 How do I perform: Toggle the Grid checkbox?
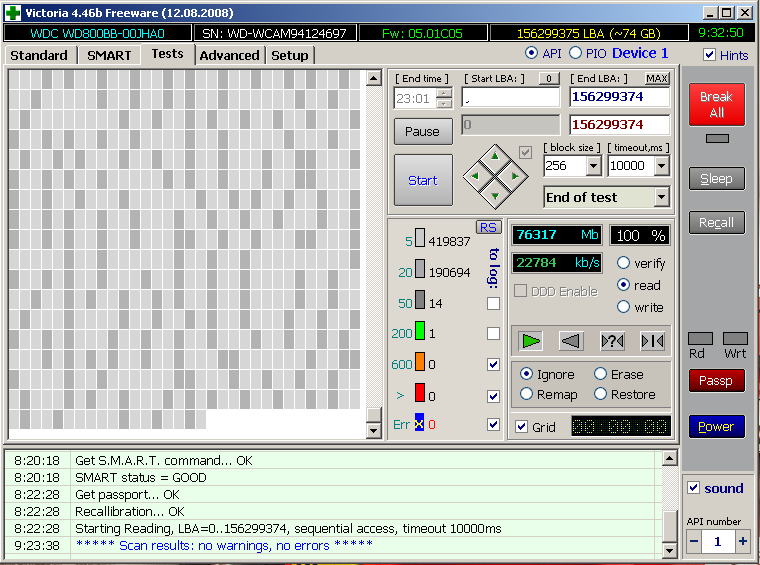tap(522, 427)
